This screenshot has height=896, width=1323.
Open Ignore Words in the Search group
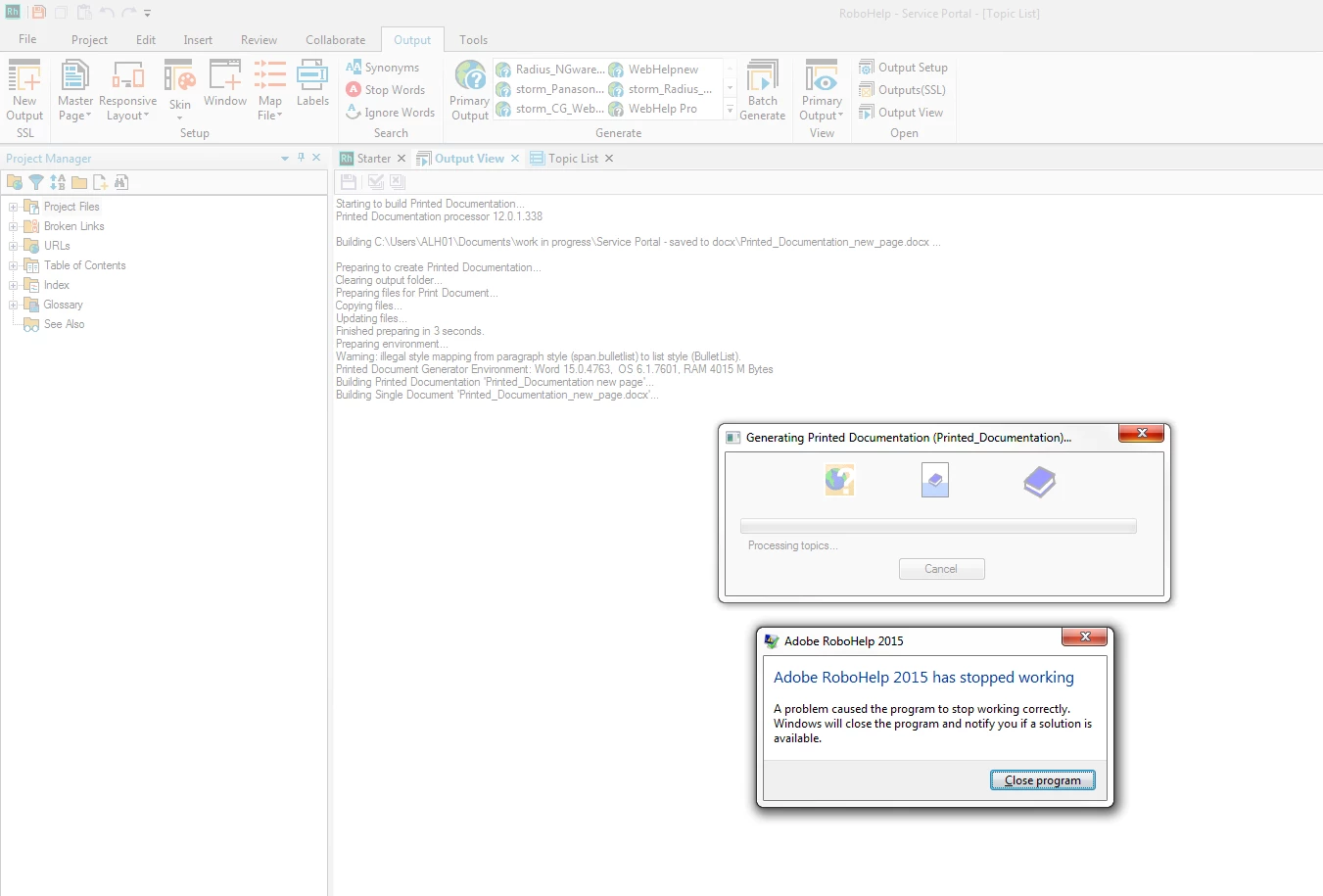(x=391, y=113)
